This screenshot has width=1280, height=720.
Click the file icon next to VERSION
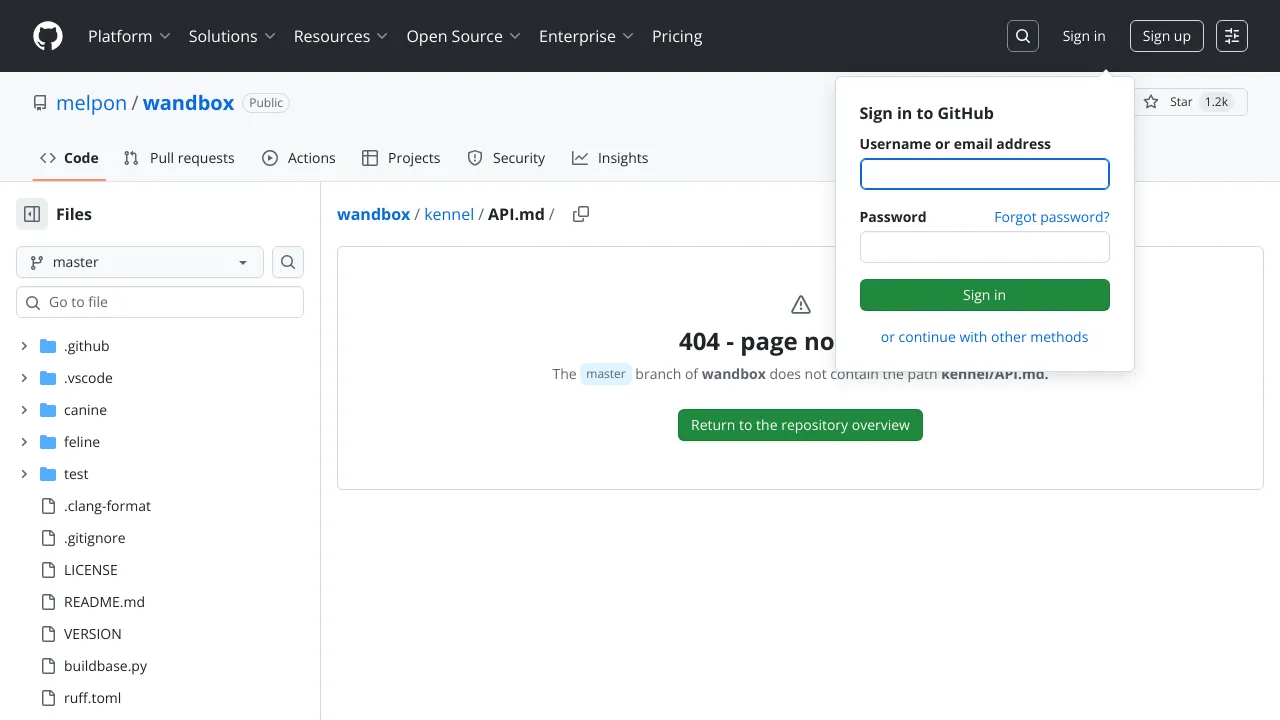(x=48, y=634)
